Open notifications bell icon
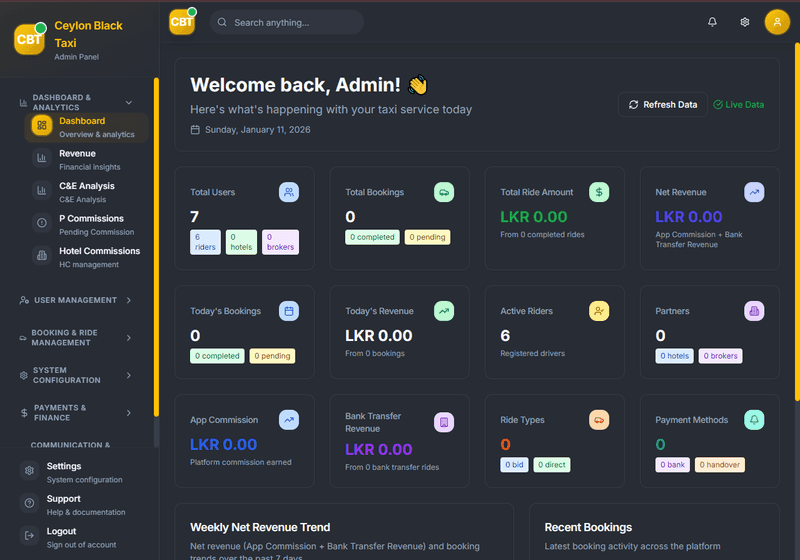The image size is (800, 560). (x=712, y=22)
